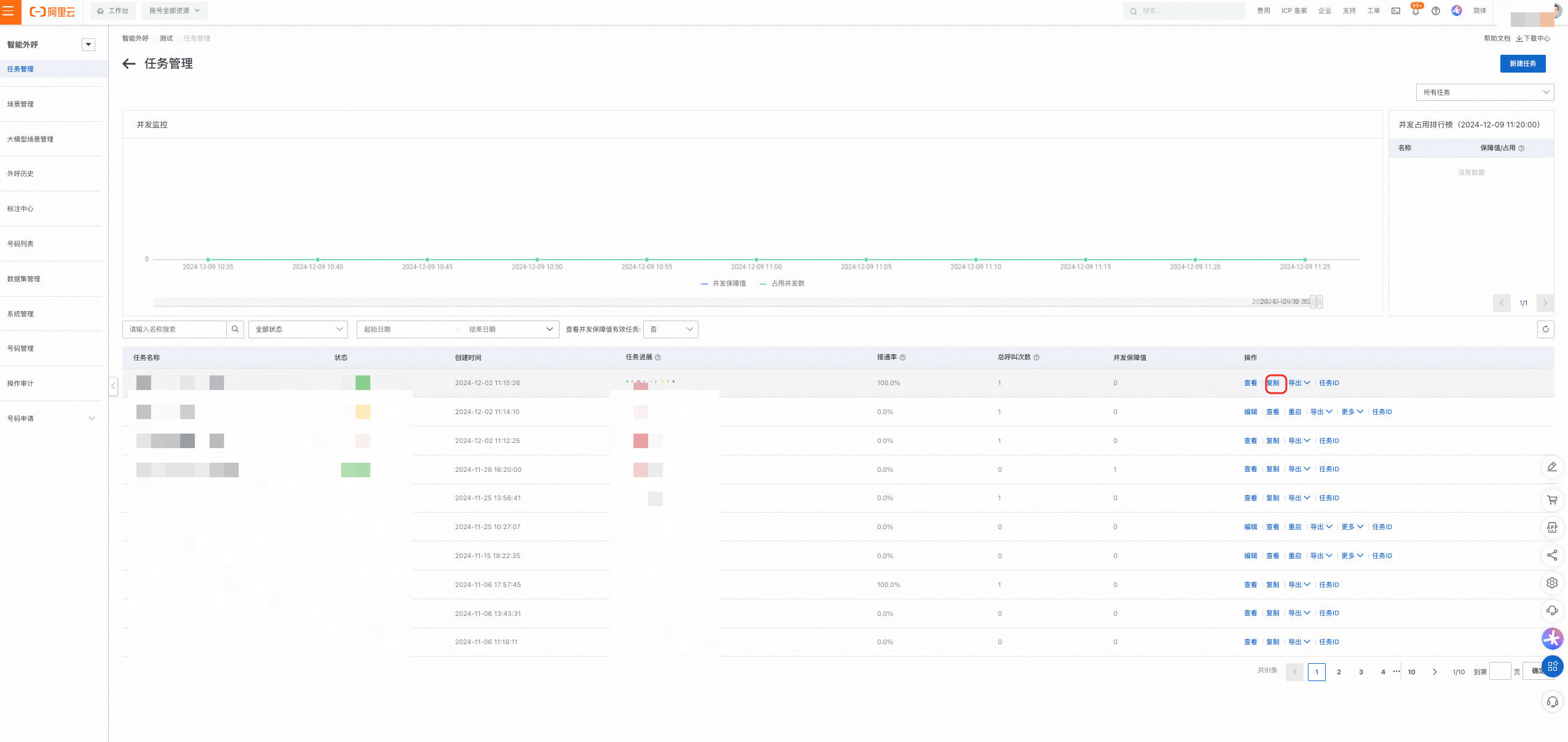
Task: Click the 任务进展 help icon
Action: tap(658, 357)
